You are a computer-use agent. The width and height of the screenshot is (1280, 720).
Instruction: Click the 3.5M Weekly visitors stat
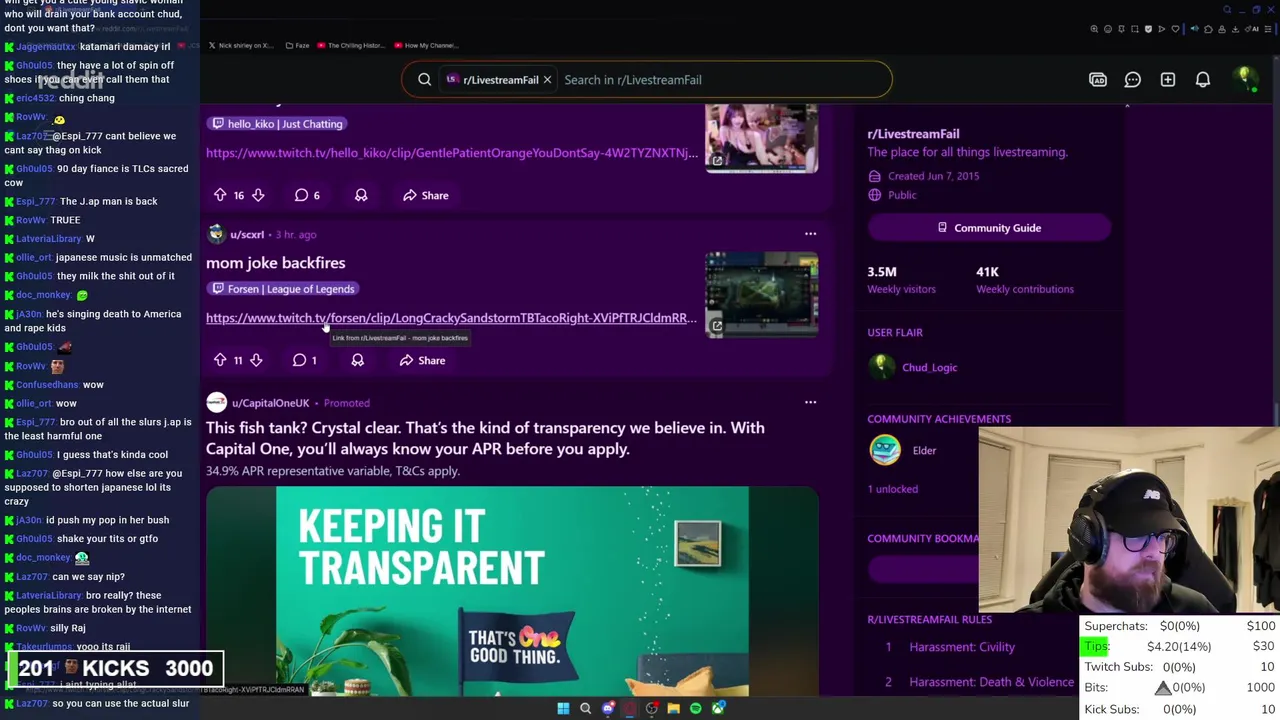[901, 279]
